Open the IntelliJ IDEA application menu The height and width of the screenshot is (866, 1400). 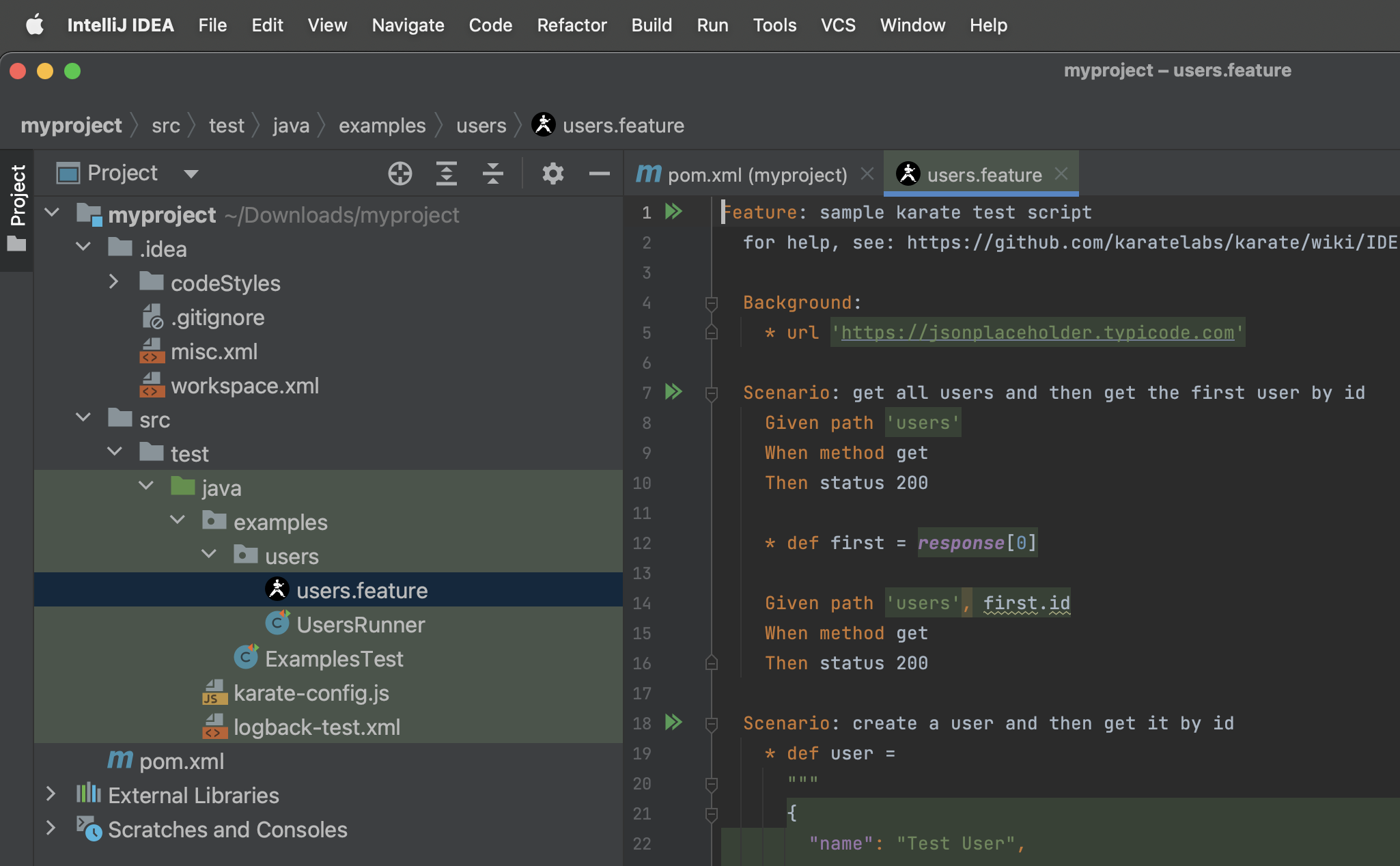point(120,25)
